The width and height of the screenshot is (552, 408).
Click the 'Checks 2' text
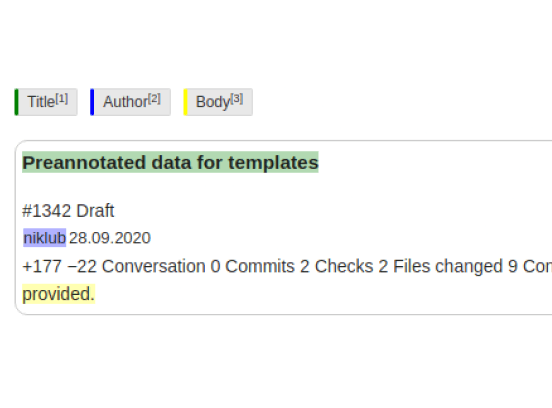tap(351, 266)
